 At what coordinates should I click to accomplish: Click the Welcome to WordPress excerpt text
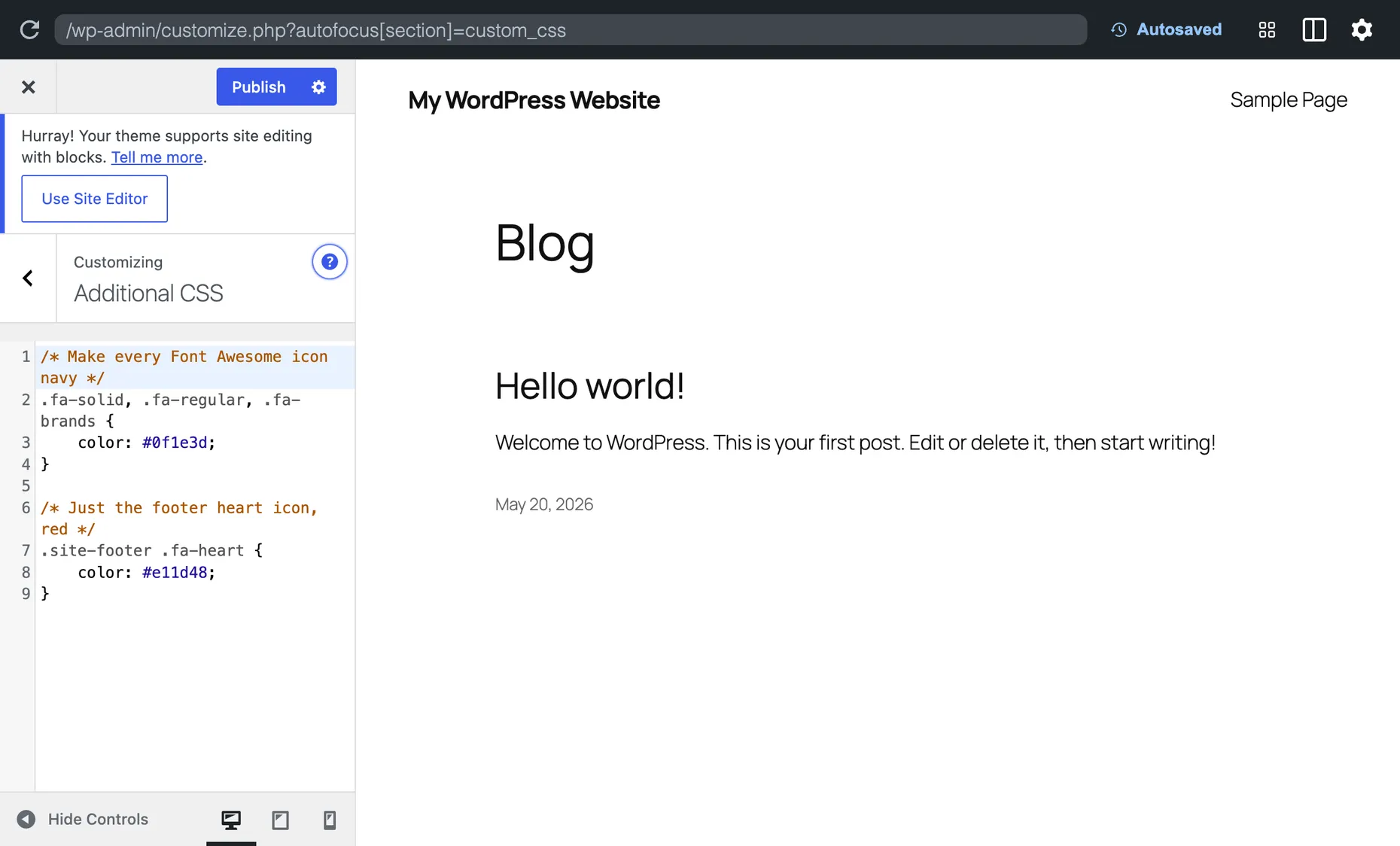(855, 443)
